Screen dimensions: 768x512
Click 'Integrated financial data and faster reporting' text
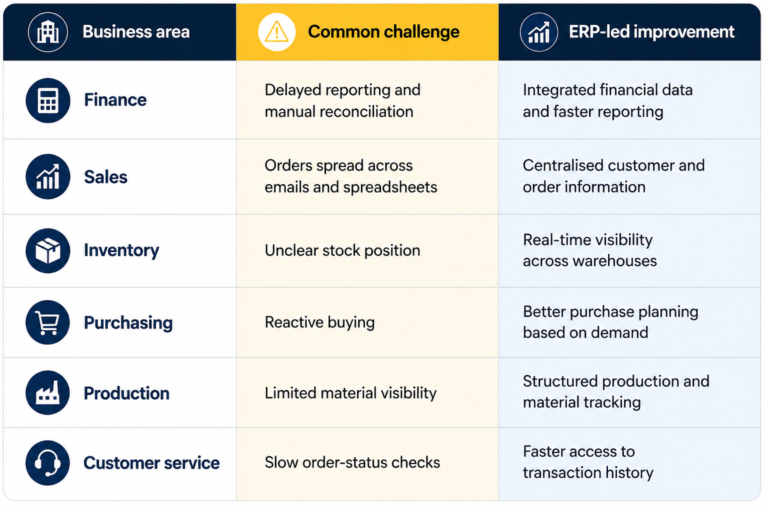click(x=607, y=100)
